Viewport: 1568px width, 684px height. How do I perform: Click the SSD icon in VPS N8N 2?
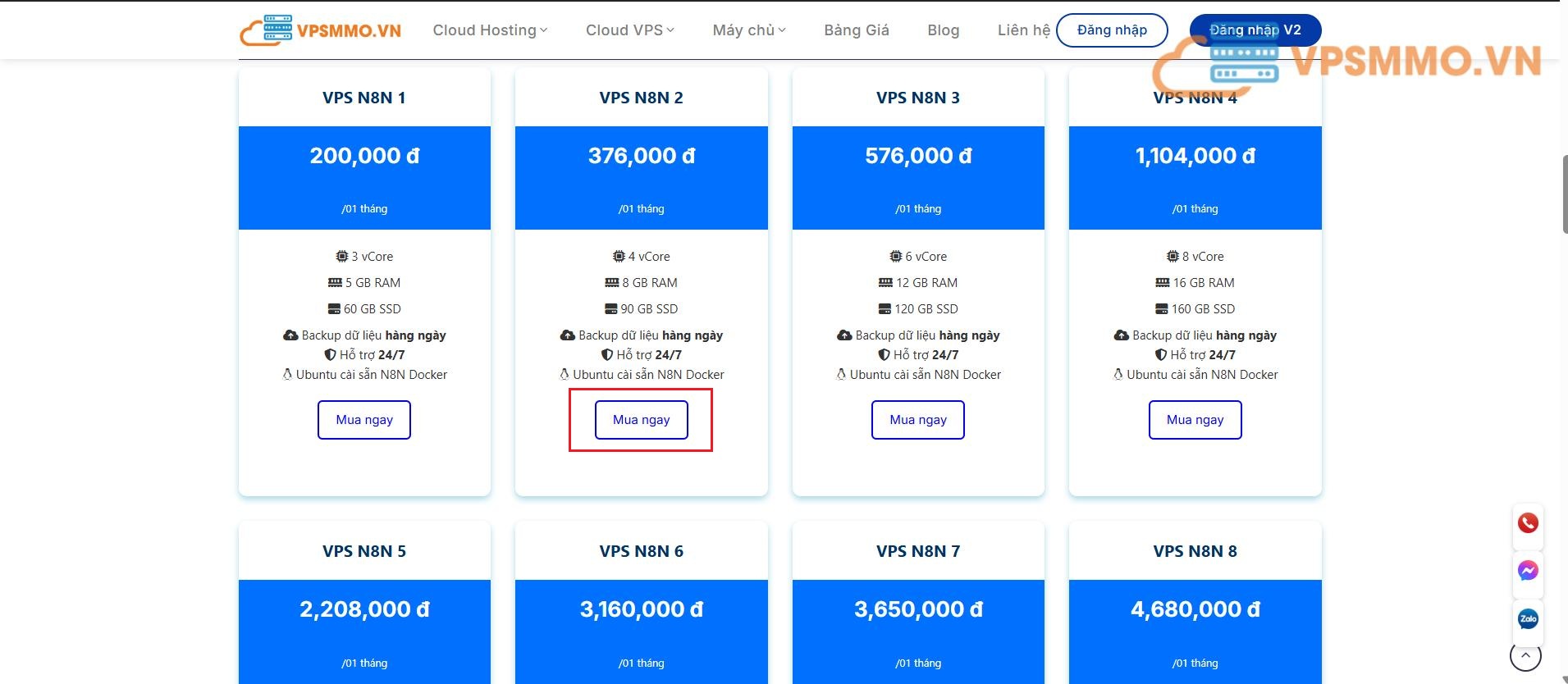tap(611, 309)
